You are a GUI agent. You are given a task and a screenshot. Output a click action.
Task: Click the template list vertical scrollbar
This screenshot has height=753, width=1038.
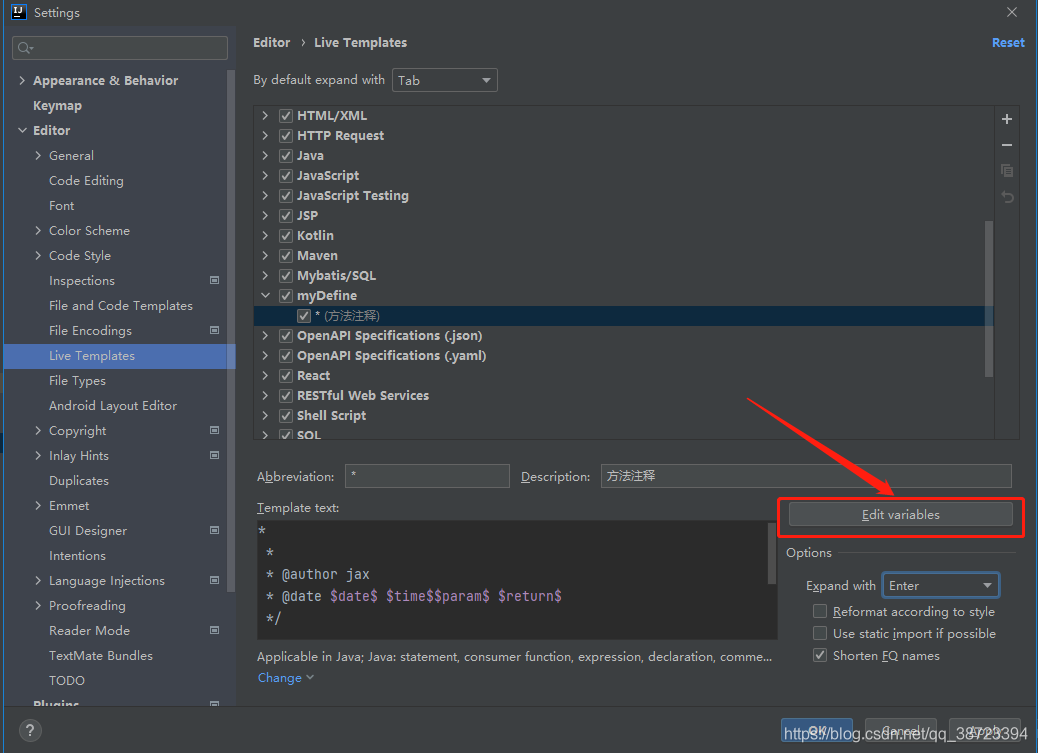(x=988, y=298)
